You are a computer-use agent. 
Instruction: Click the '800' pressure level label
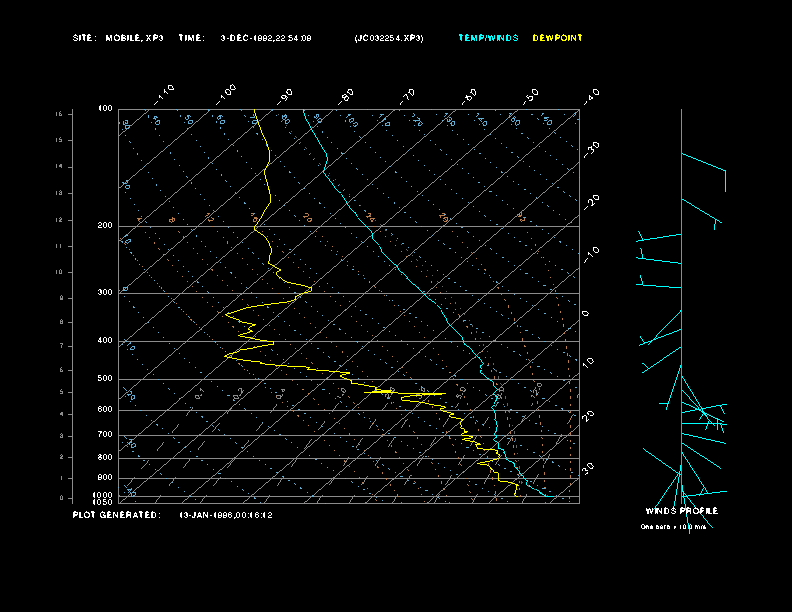tap(105, 457)
